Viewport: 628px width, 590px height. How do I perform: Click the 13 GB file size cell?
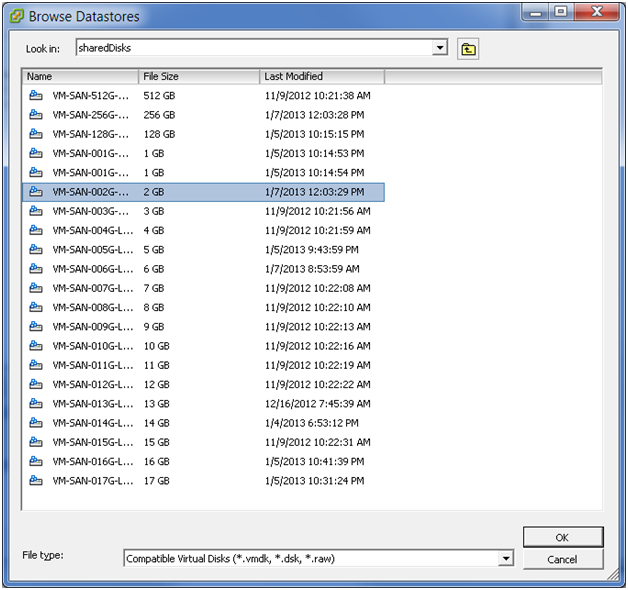tap(157, 403)
